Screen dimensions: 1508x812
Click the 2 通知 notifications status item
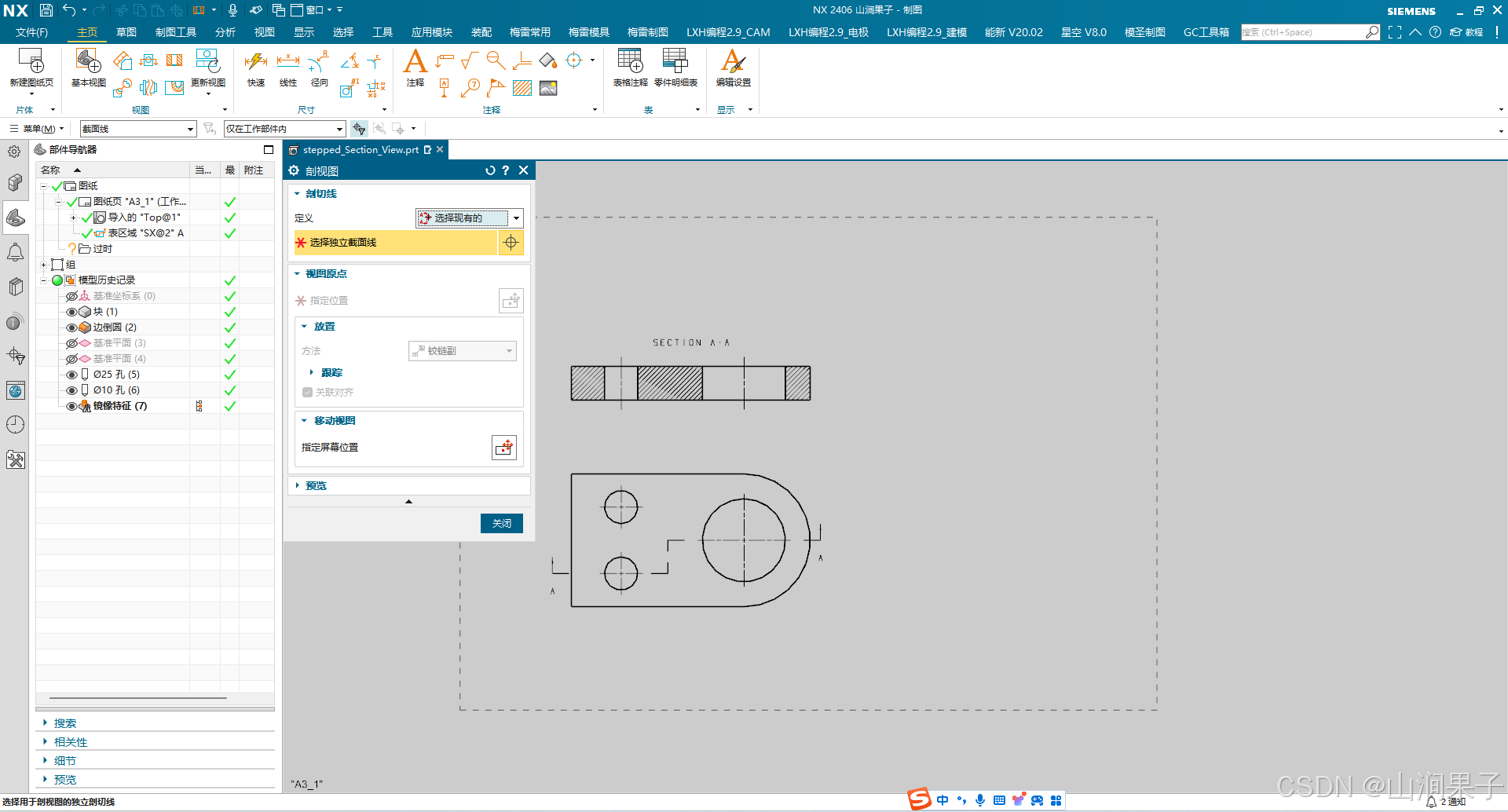(x=1446, y=802)
